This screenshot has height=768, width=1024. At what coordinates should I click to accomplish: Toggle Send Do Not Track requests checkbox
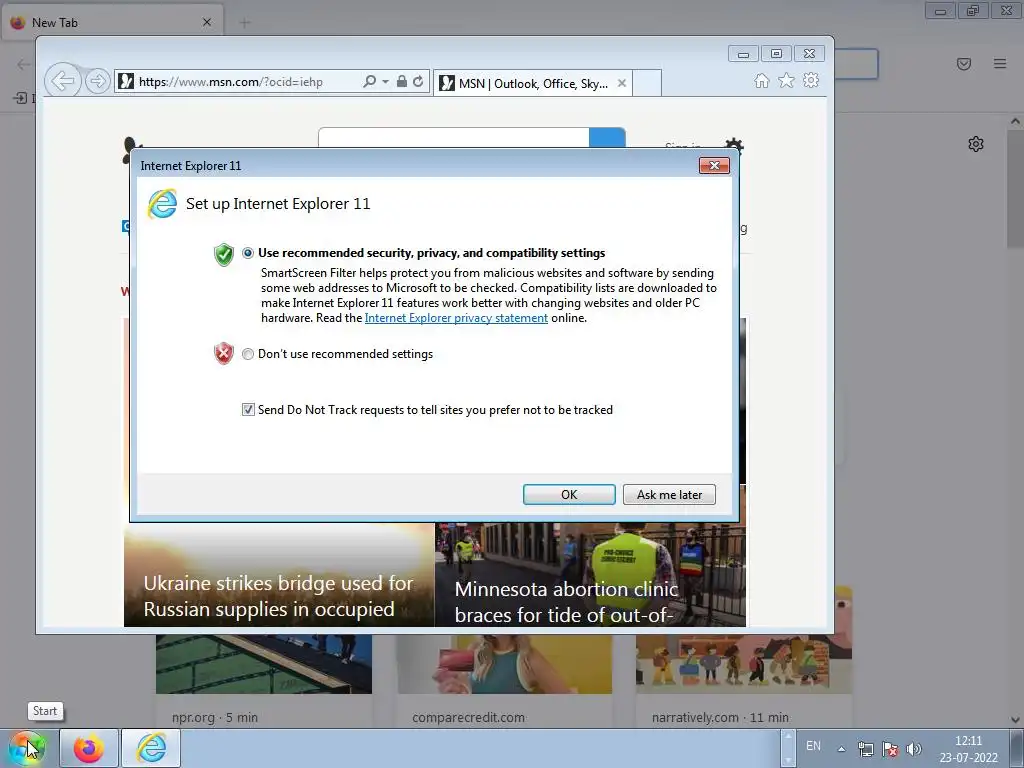click(x=248, y=409)
